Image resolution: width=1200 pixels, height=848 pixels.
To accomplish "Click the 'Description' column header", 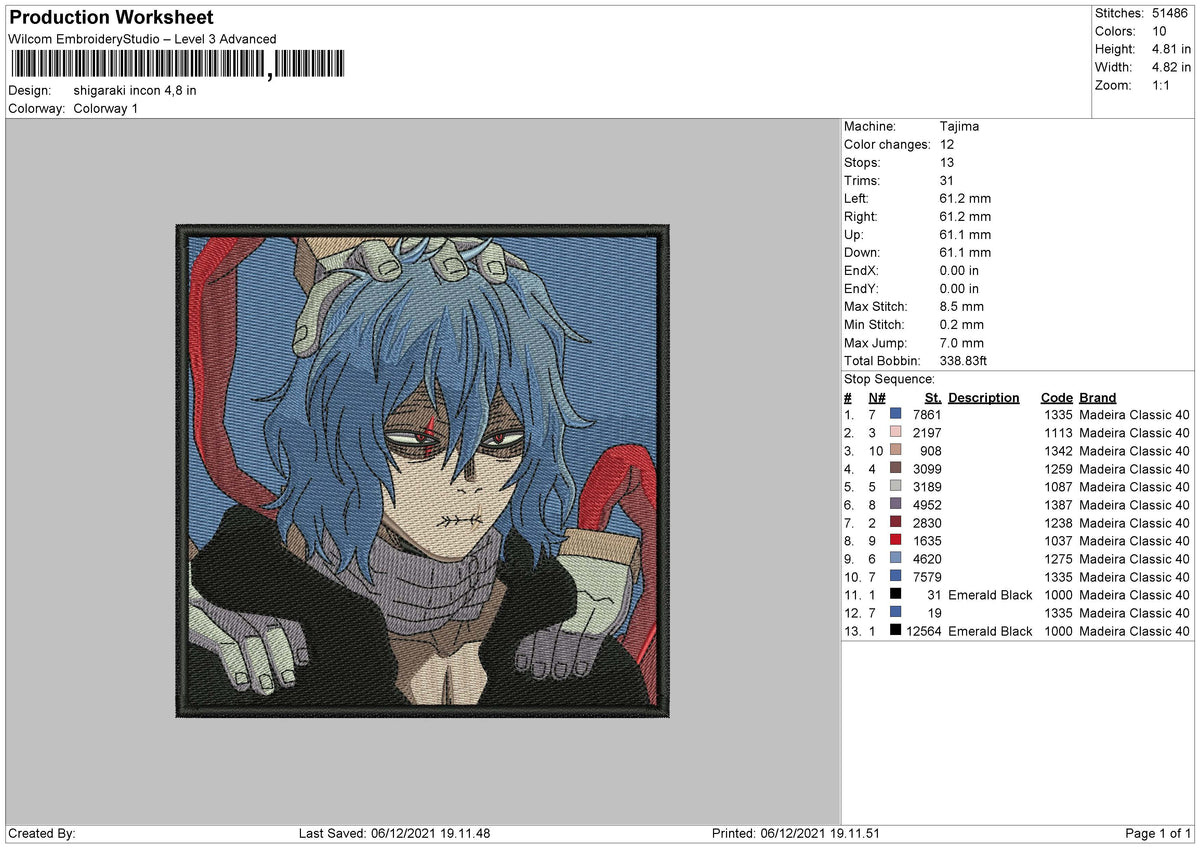I will click(x=984, y=397).
